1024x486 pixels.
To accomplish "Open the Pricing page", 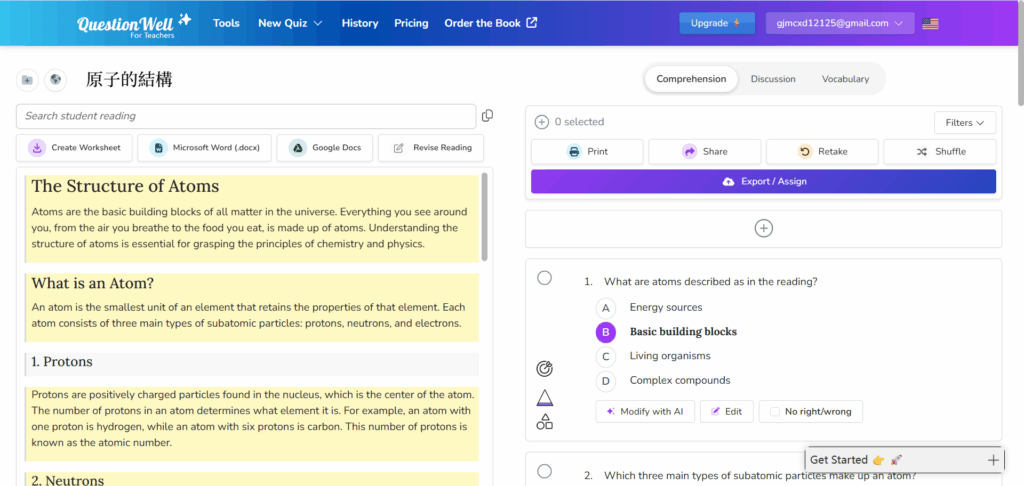I will coord(411,23).
